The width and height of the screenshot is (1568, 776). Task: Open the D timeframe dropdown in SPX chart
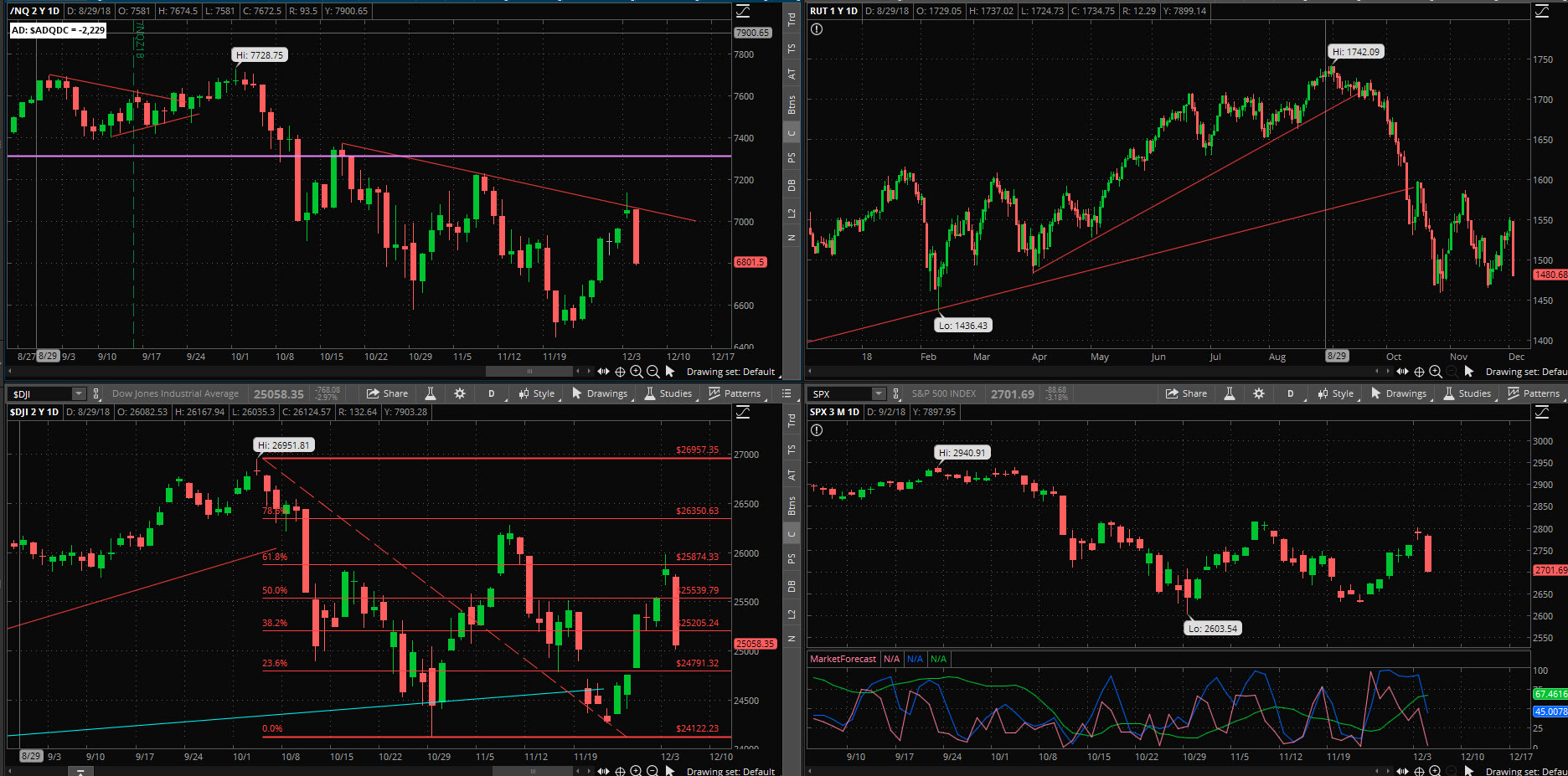coord(1291,393)
